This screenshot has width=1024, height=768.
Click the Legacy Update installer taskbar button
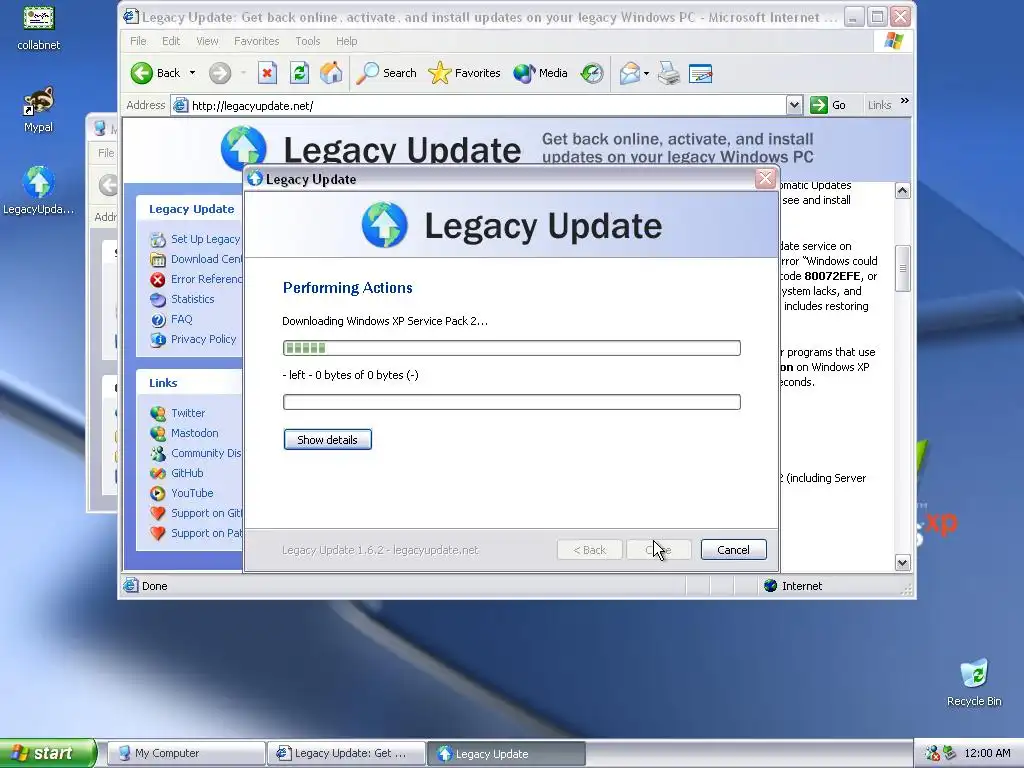tap(507, 754)
